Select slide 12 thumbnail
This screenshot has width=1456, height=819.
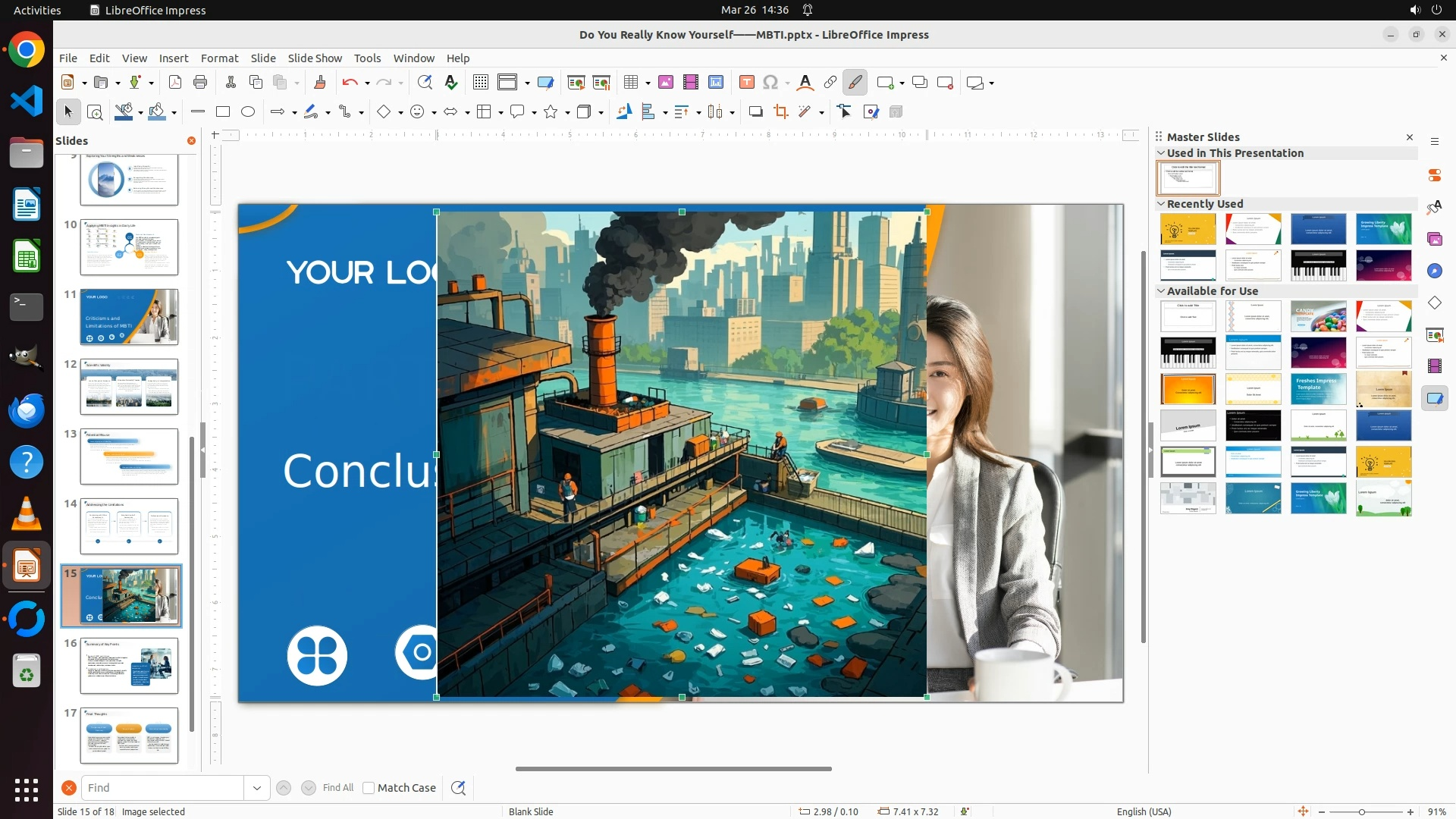[129, 387]
